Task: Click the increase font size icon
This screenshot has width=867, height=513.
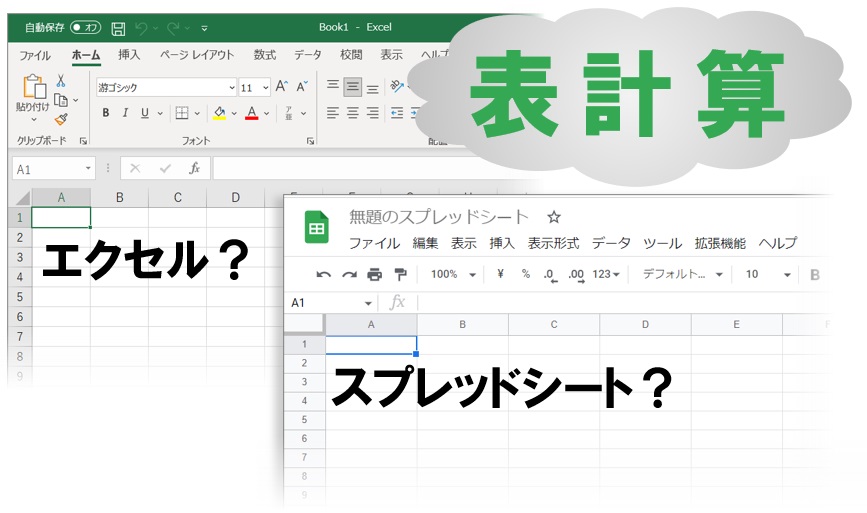Action: [x=281, y=86]
